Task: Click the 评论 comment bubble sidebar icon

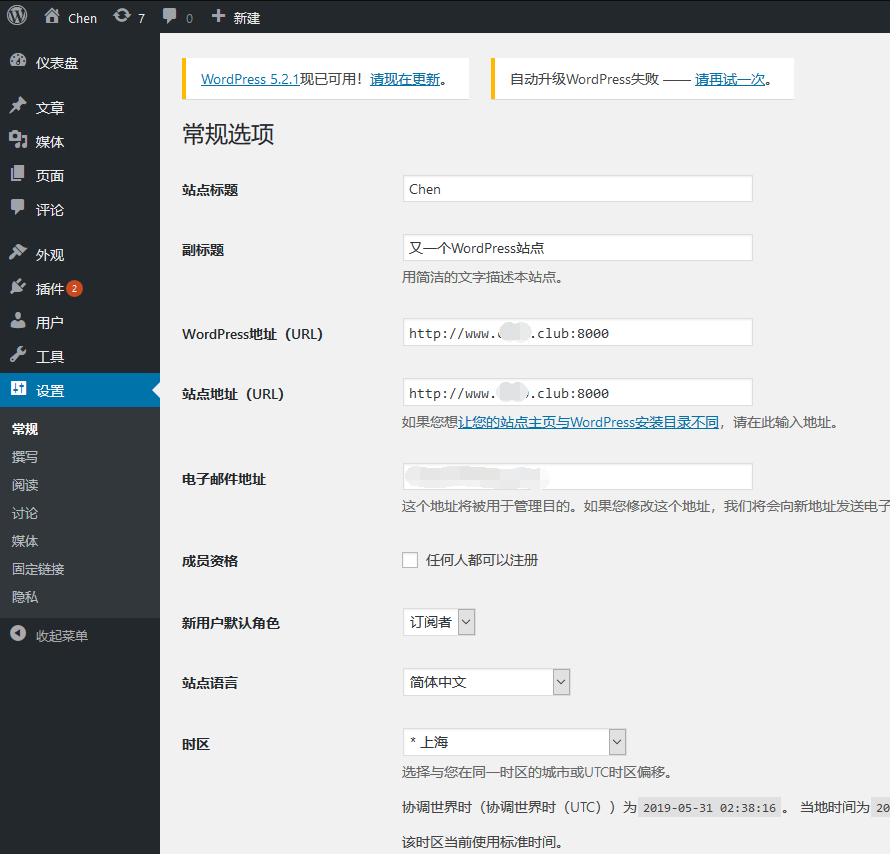Action: coord(18,207)
